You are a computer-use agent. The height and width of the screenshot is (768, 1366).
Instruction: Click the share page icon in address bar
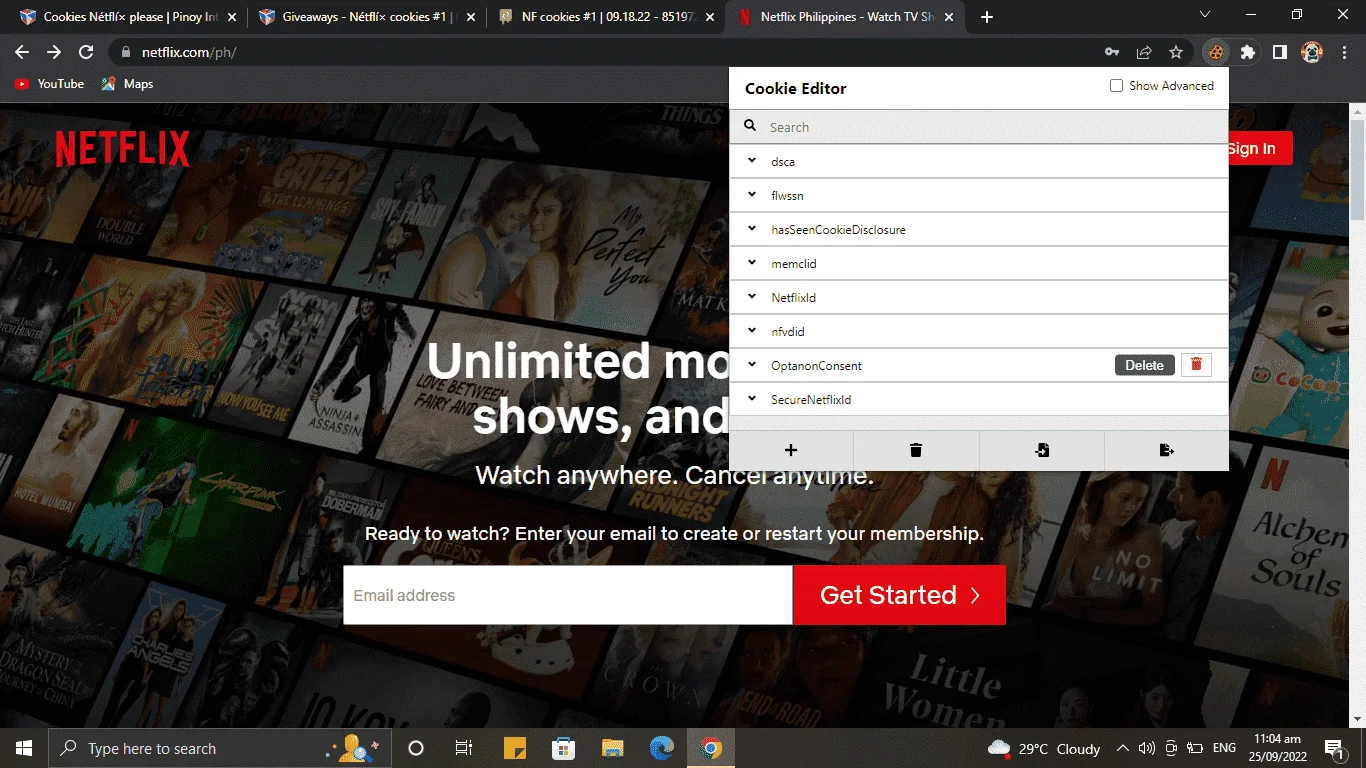[1144, 52]
